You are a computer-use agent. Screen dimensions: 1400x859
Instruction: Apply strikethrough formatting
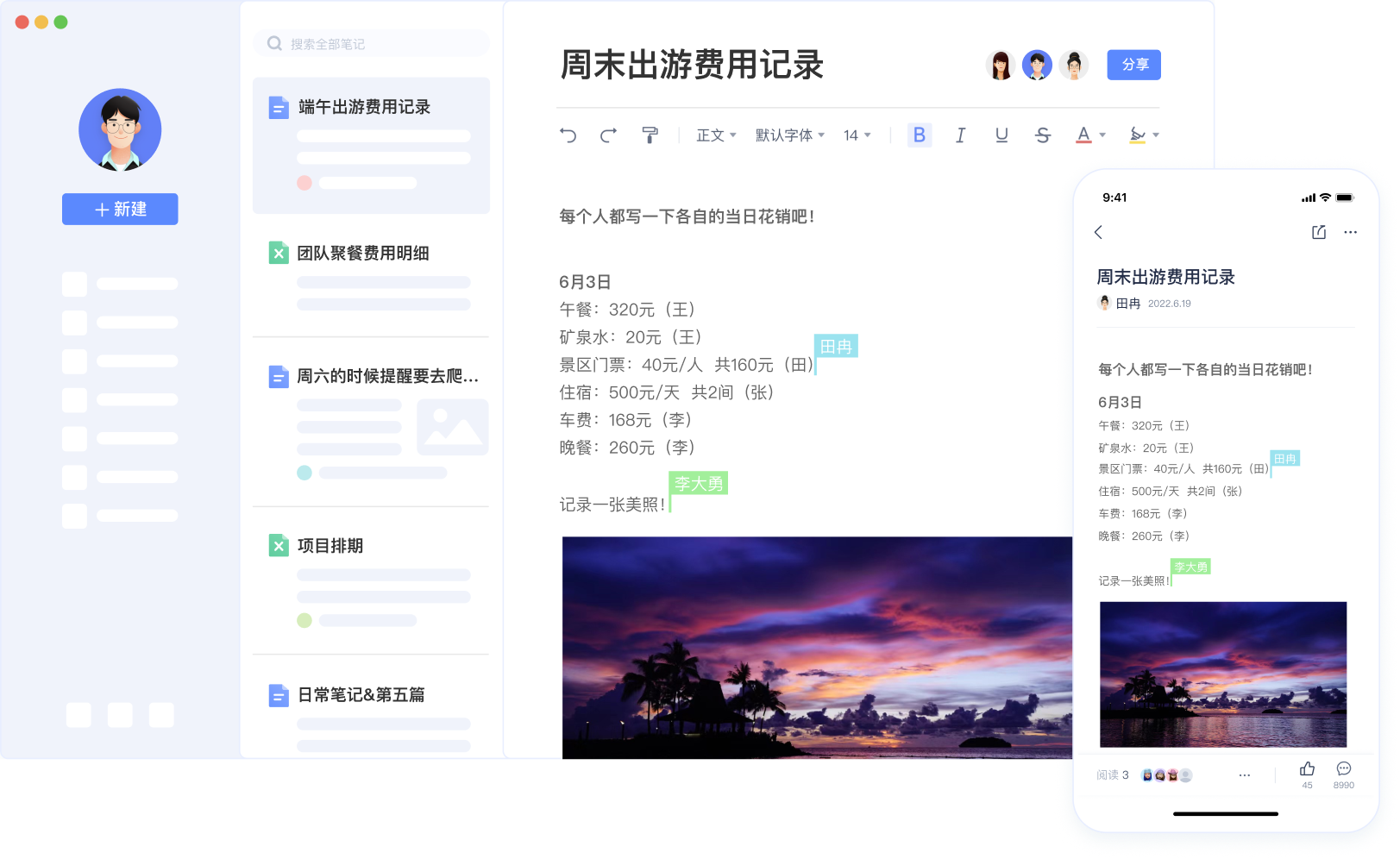pos(1042,135)
